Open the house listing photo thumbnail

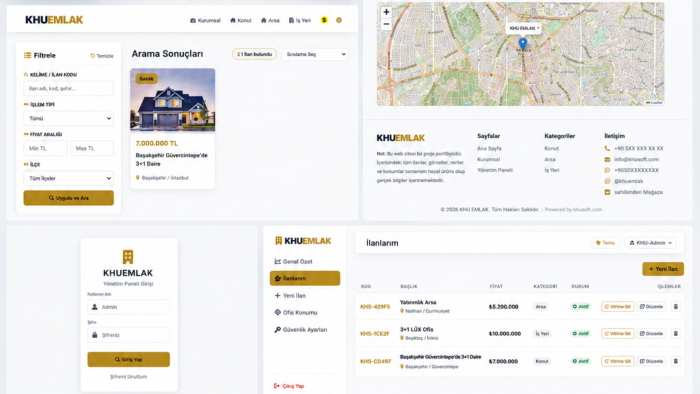tap(173, 100)
